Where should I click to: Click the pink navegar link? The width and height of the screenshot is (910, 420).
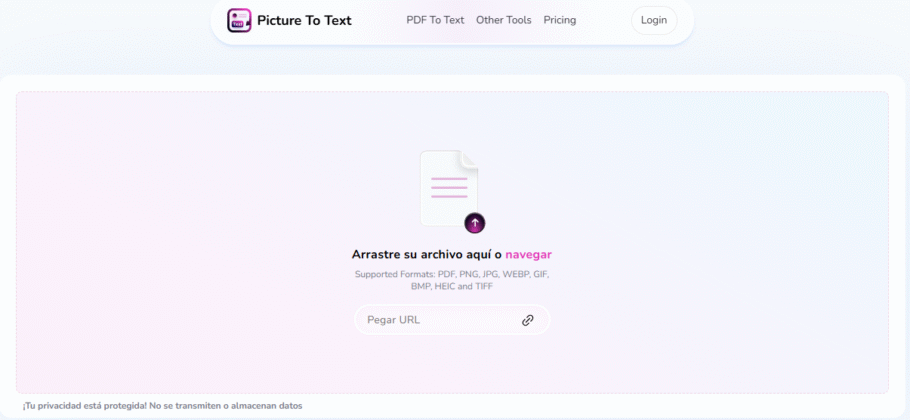click(528, 255)
